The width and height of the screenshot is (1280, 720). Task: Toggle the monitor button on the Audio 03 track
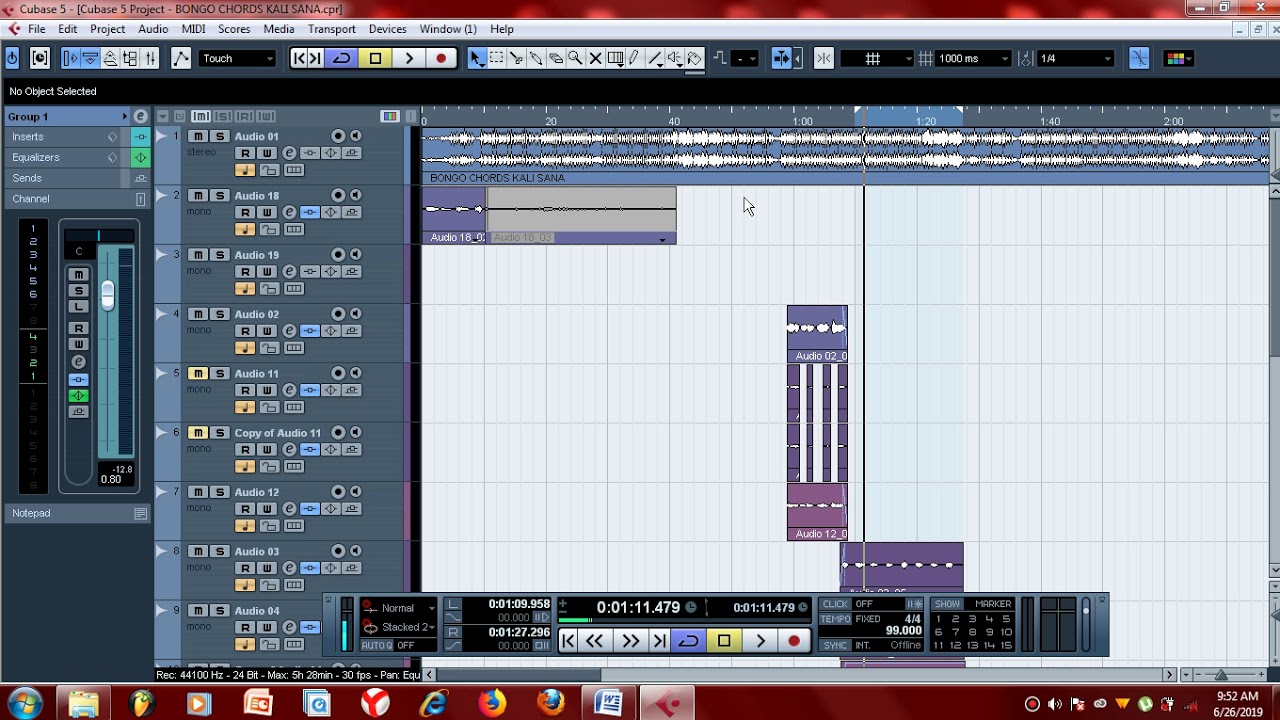(x=355, y=551)
